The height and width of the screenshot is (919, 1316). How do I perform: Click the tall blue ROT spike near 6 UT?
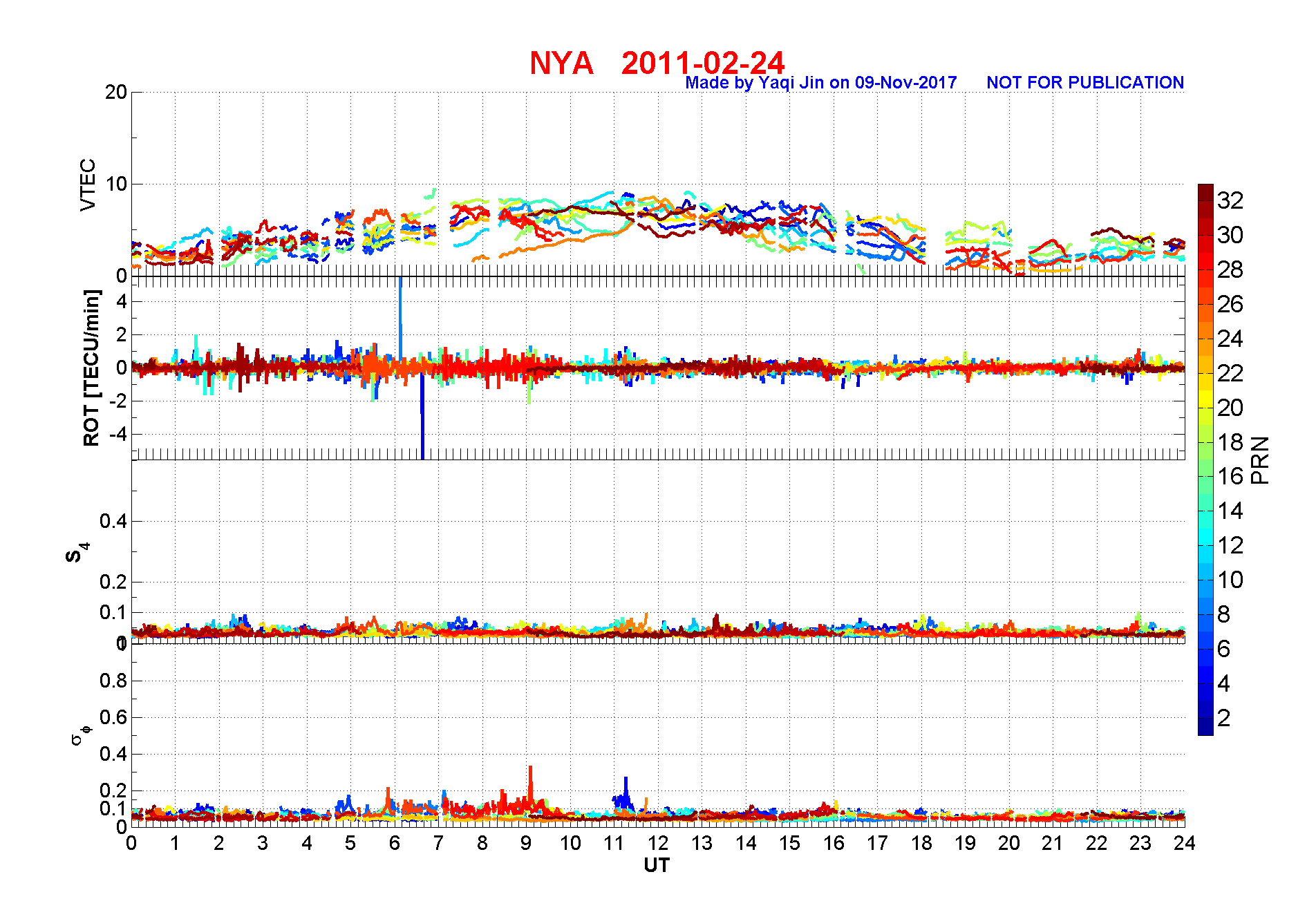click(x=400, y=318)
